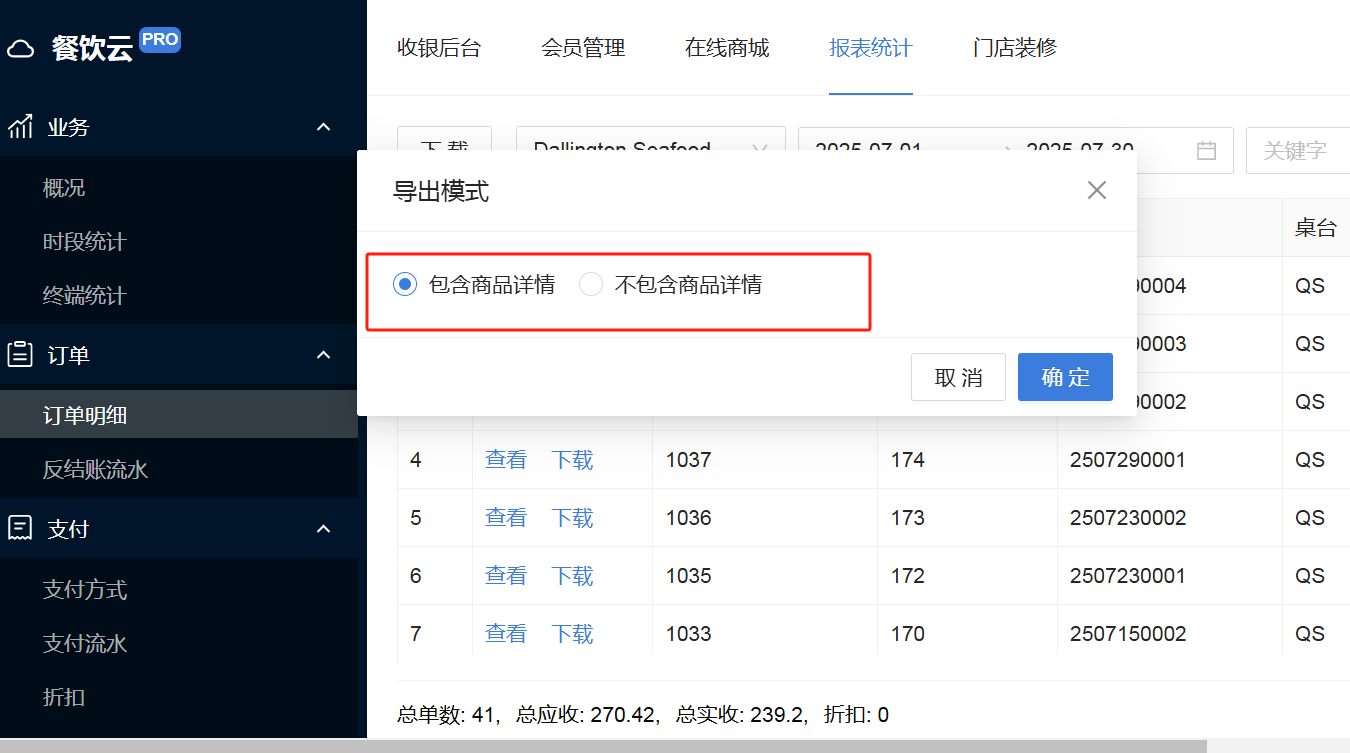
Task: Open 支付流水 in the sidebar
Action: [85, 643]
